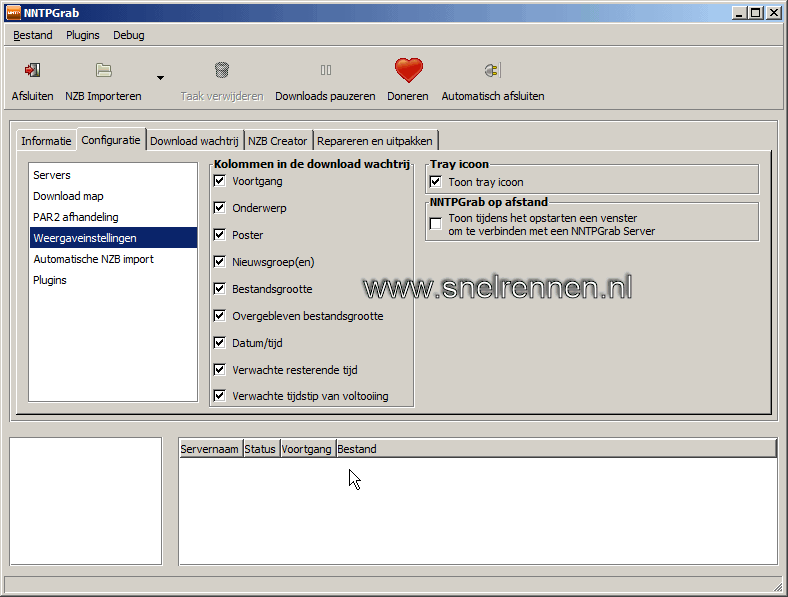Select Servers in the configuration list
The height and width of the screenshot is (597, 788).
(x=113, y=175)
